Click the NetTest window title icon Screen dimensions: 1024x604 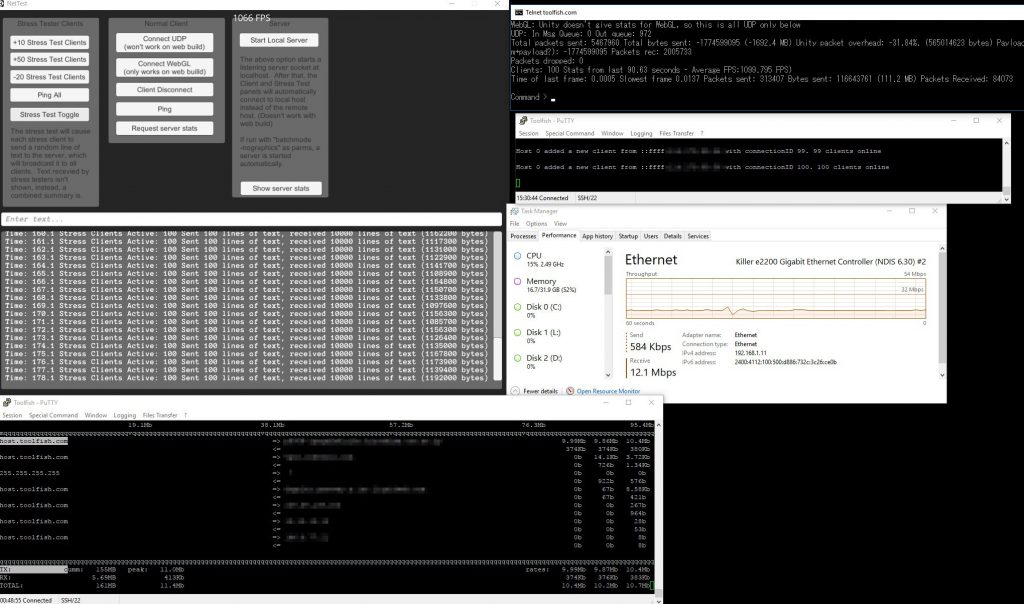pyautogui.click(x=3, y=4)
